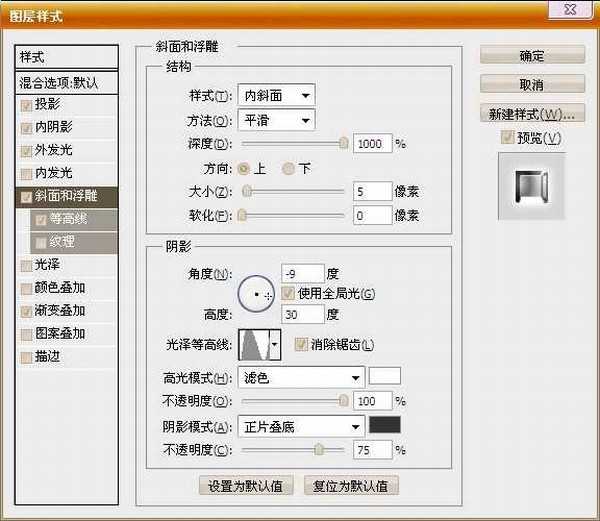Toggle 使用全局光 global light checkbox
This screenshot has width=600, height=521.
coord(289,294)
